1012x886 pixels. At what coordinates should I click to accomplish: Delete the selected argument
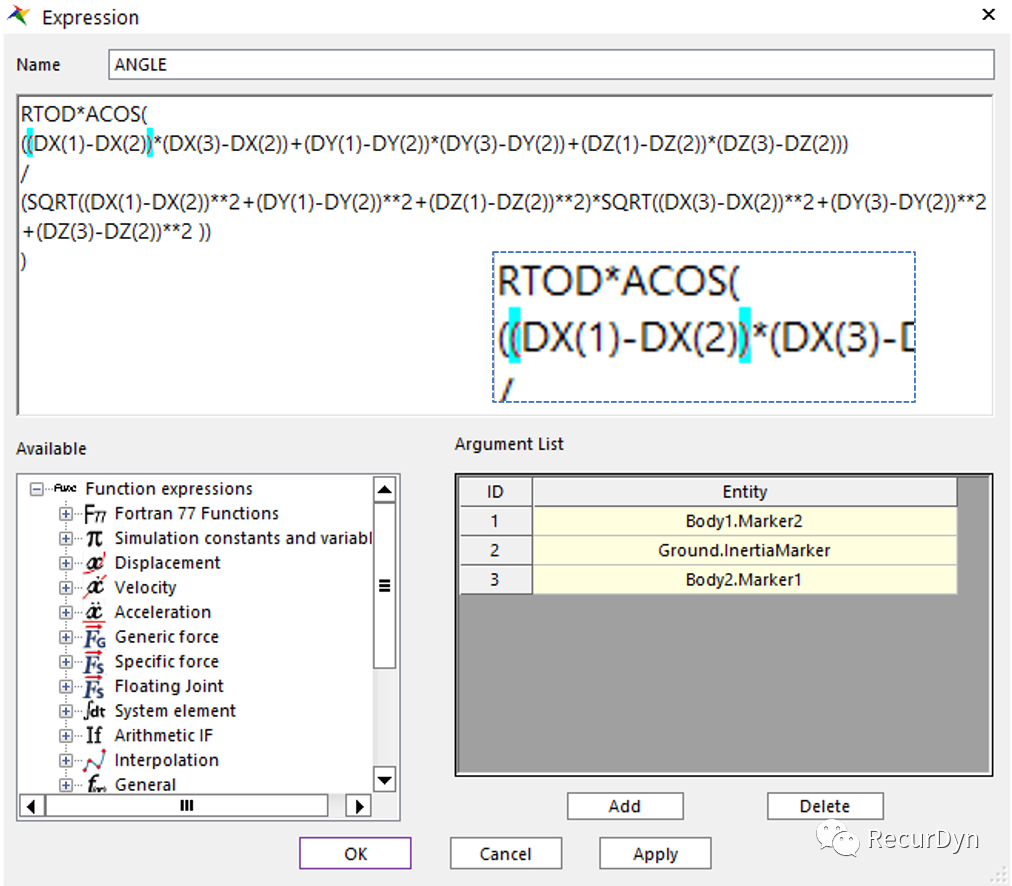tap(825, 806)
